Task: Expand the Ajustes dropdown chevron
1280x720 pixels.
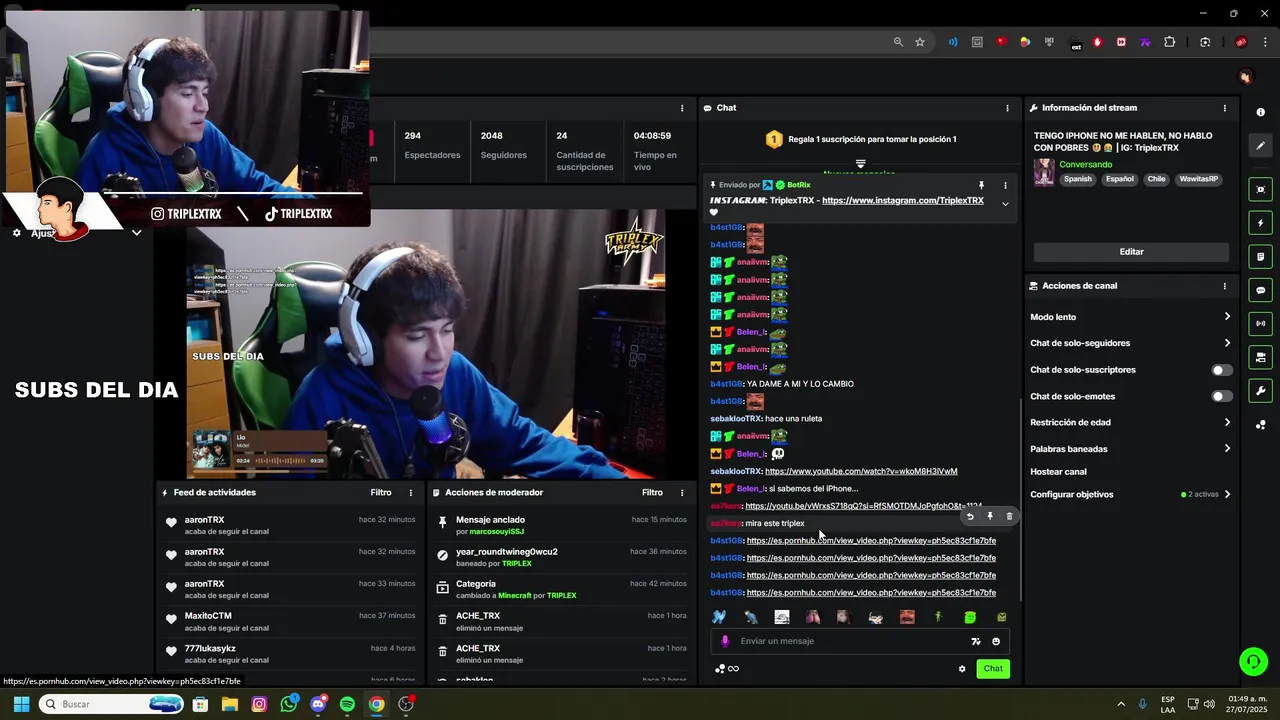Action: pos(137,233)
